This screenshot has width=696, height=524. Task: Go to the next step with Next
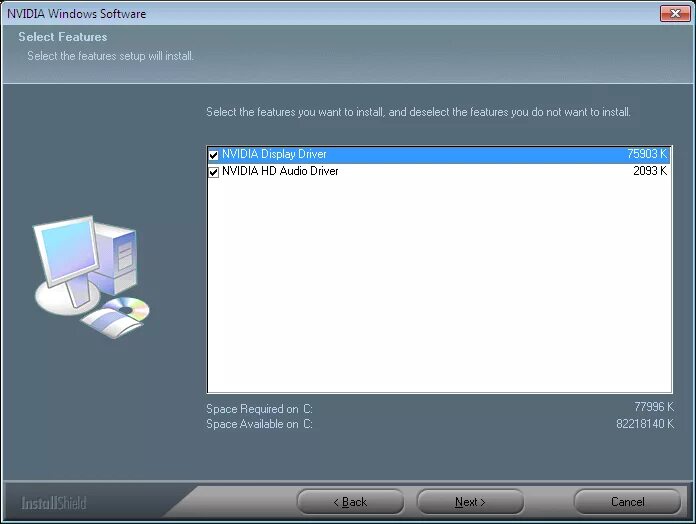[470, 502]
